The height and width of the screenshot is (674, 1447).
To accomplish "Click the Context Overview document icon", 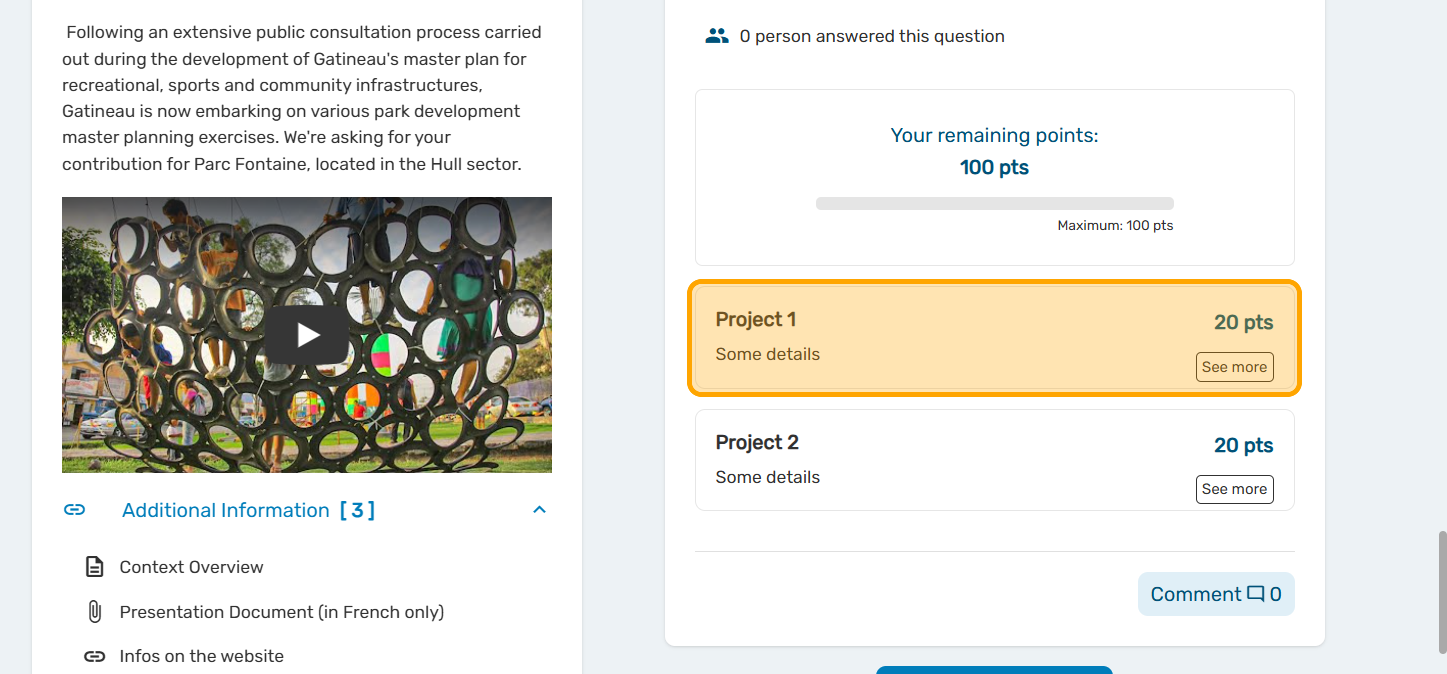I will point(94,567).
